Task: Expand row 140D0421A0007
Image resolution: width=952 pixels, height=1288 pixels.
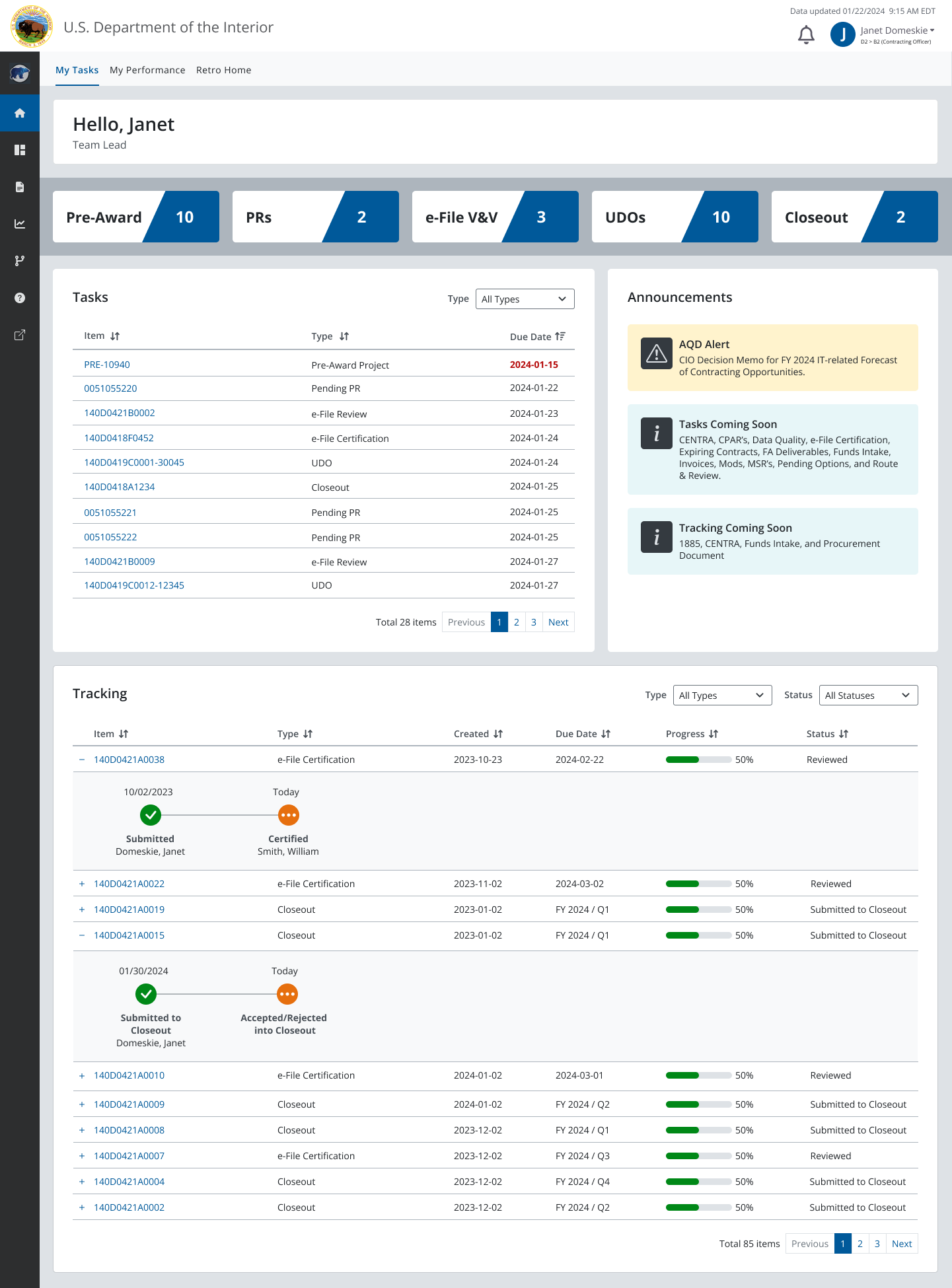Action: click(82, 1156)
